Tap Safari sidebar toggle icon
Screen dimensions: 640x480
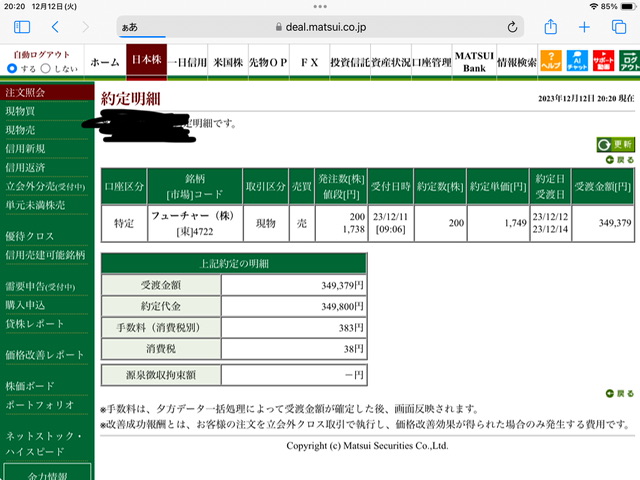[x=22, y=27]
